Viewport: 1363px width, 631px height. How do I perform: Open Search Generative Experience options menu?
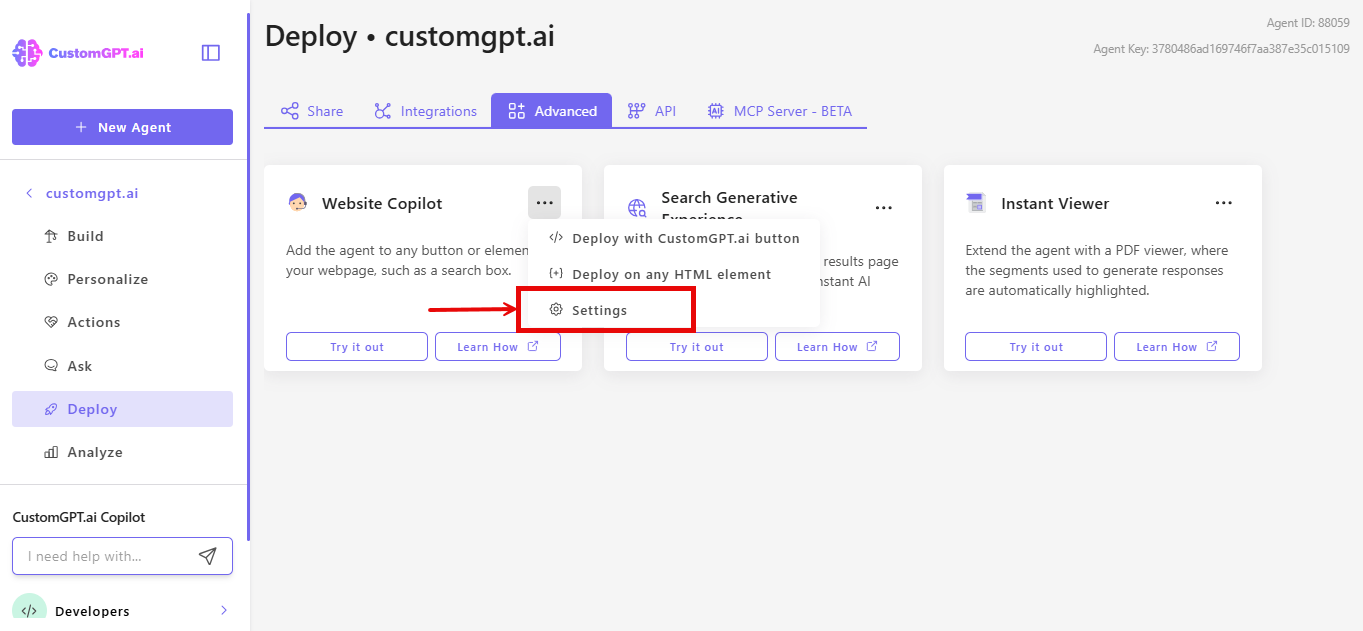click(x=883, y=207)
